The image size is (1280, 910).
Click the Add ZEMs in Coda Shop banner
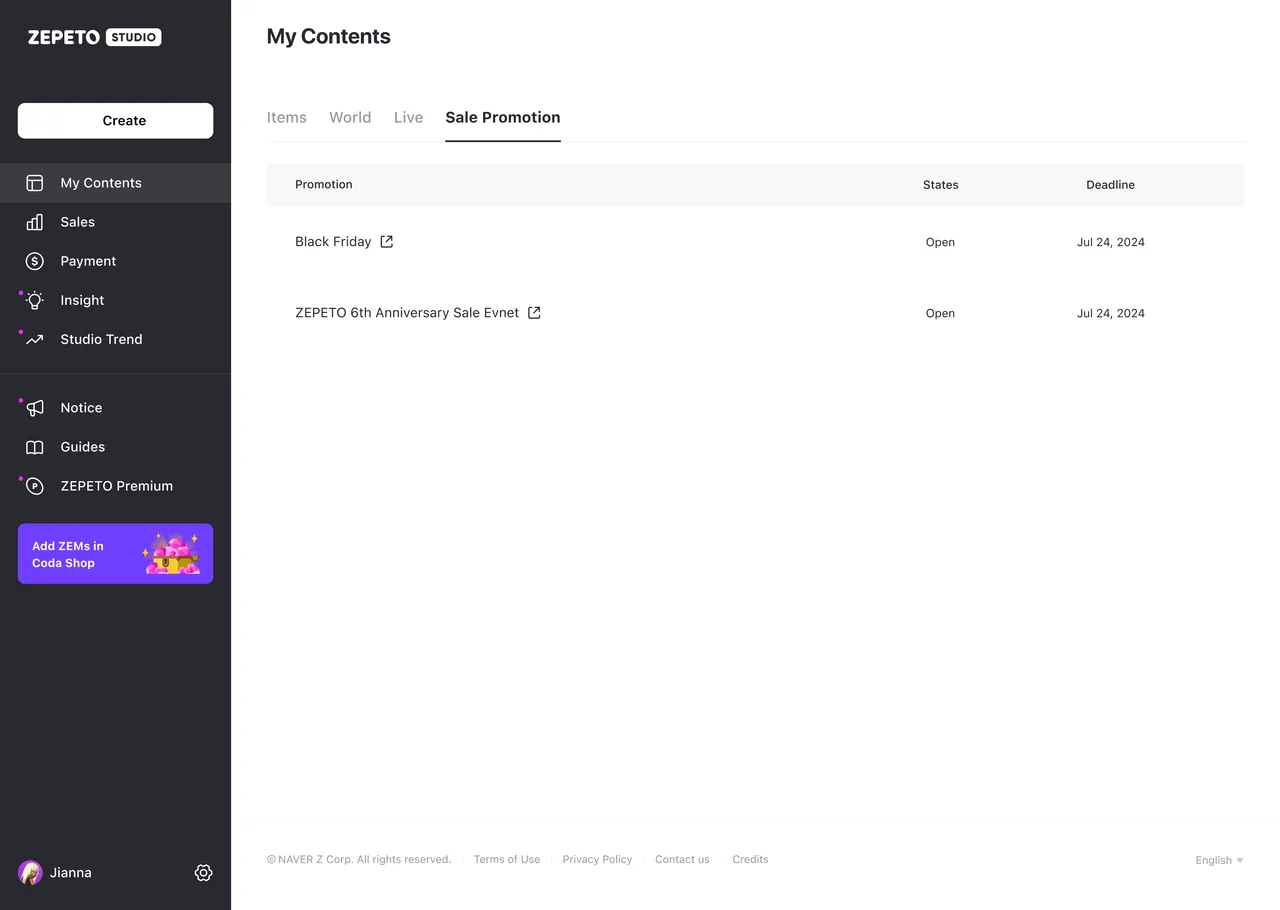[x=115, y=554]
